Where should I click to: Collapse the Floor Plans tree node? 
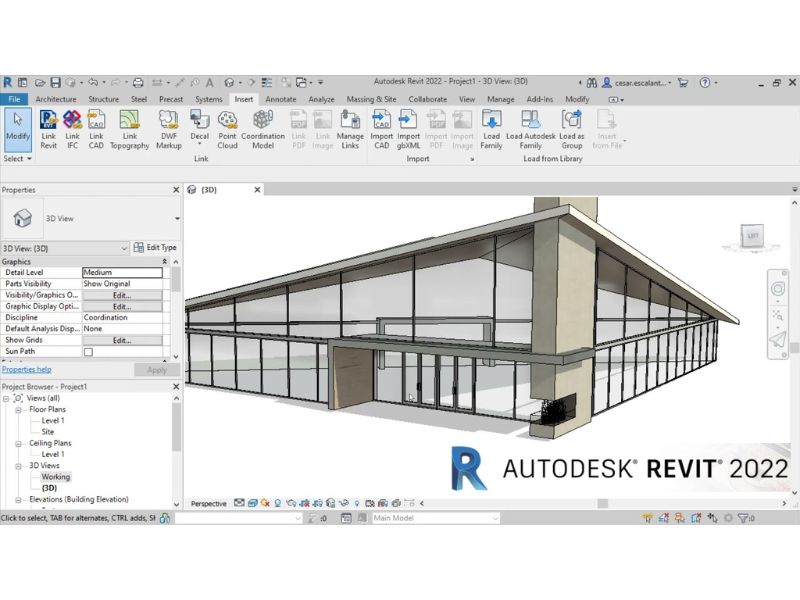click(x=19, y=409)
